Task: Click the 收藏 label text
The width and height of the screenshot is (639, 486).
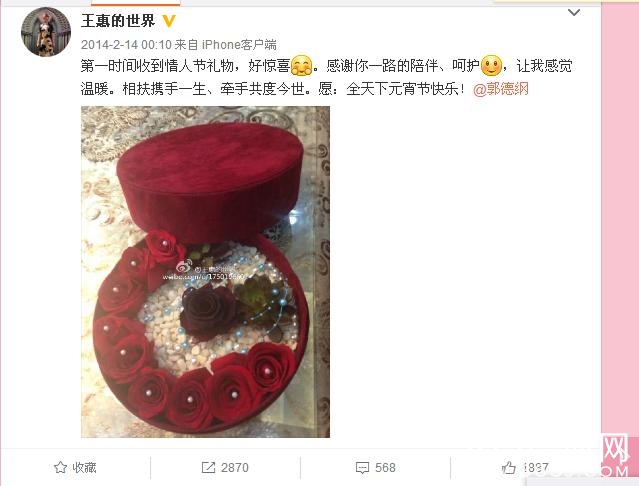Action: (x=84, y=467)
